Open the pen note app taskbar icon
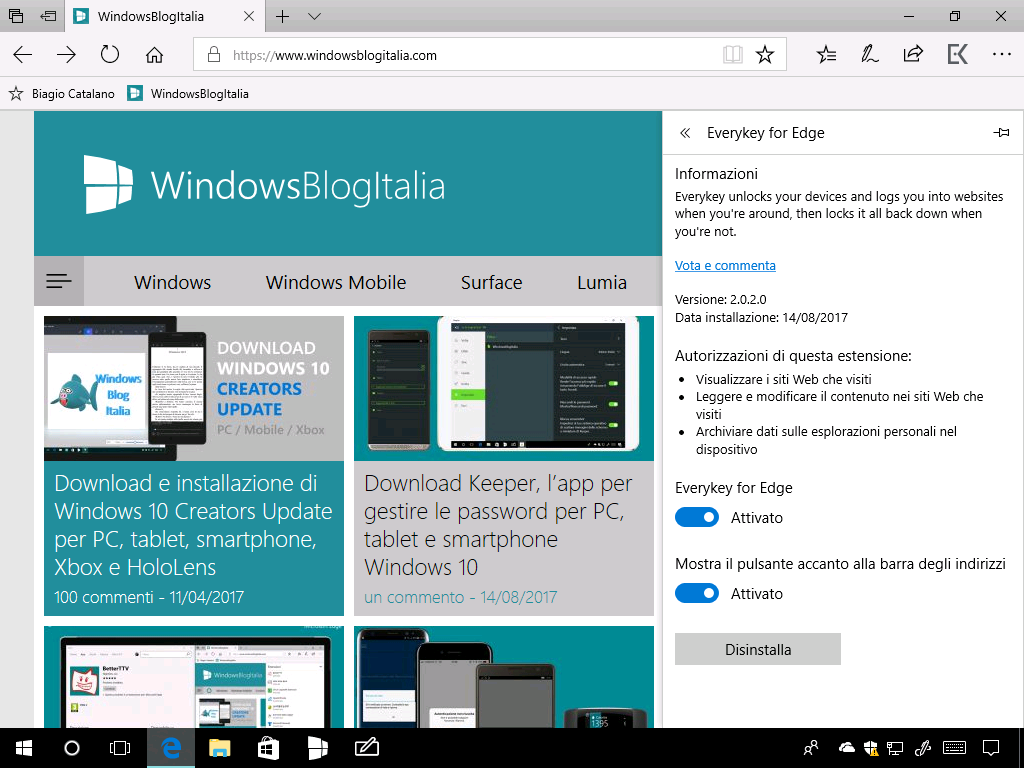Viewport: 1024px width, 768px height. (366, 748)
